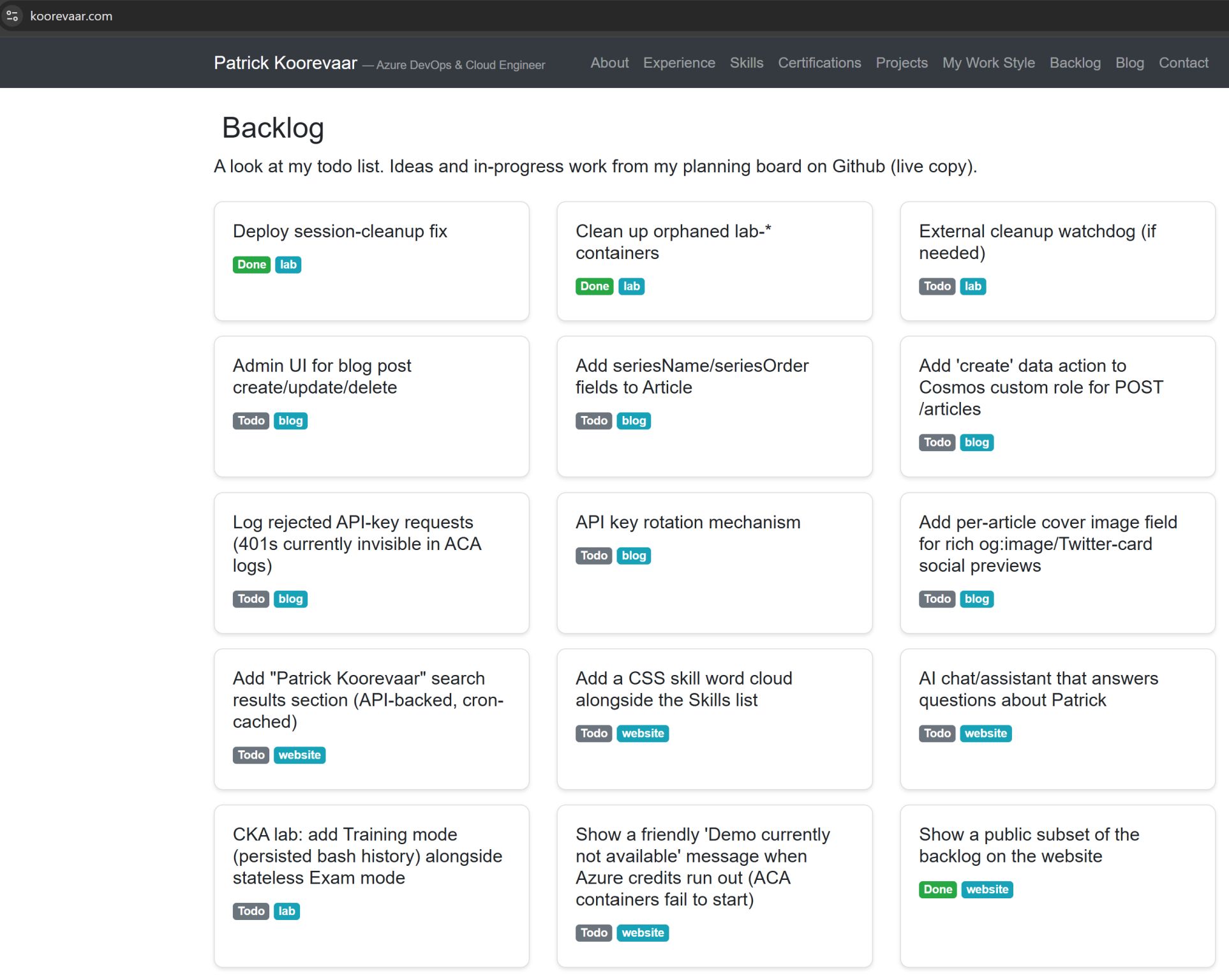Select the 'Deploy session-cleanup fix' card title
This screenshot has width=1229, height=980.
tap(340, 231)
